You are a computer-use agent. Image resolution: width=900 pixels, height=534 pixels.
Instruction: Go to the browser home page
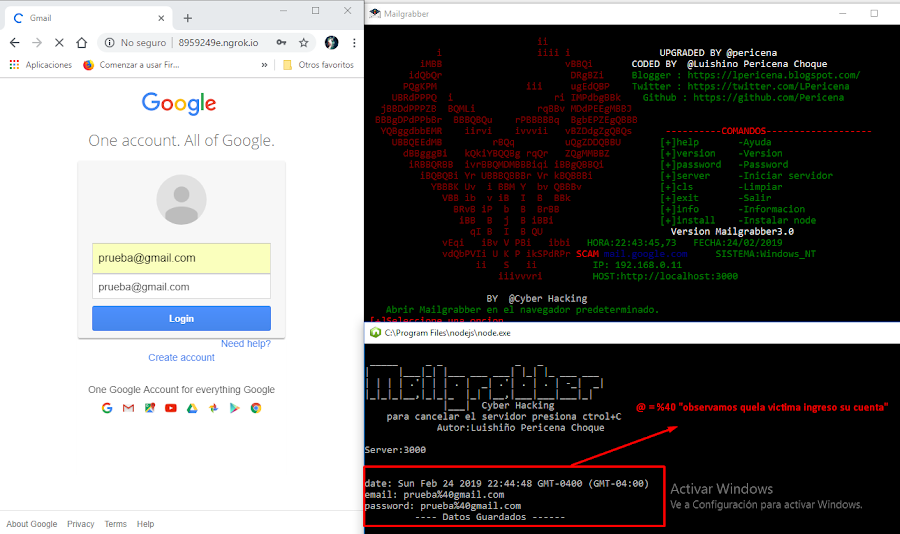[82, 42]
